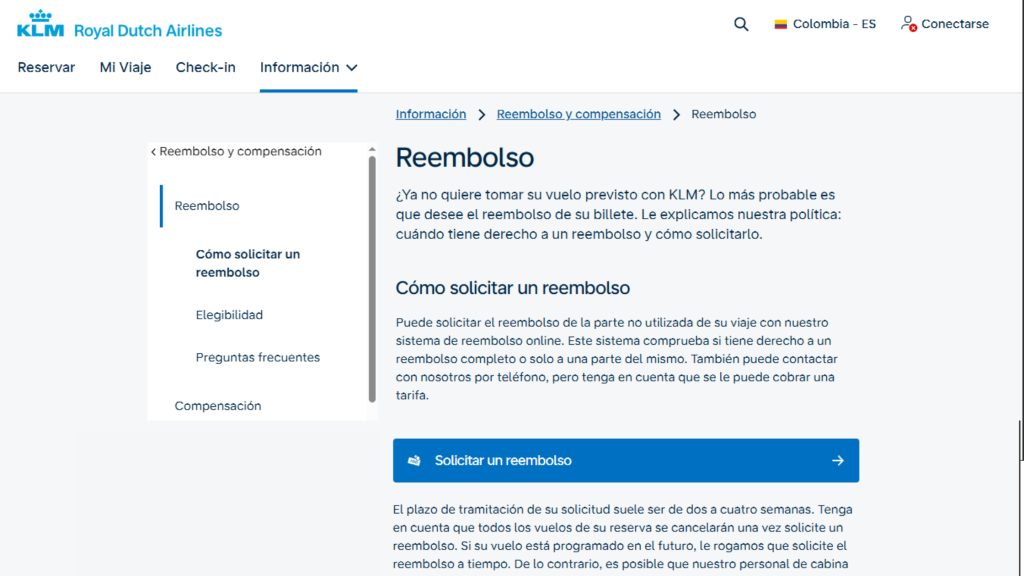Select Compensación in the sidebar
1024x576 pixels.
[217, 406]
